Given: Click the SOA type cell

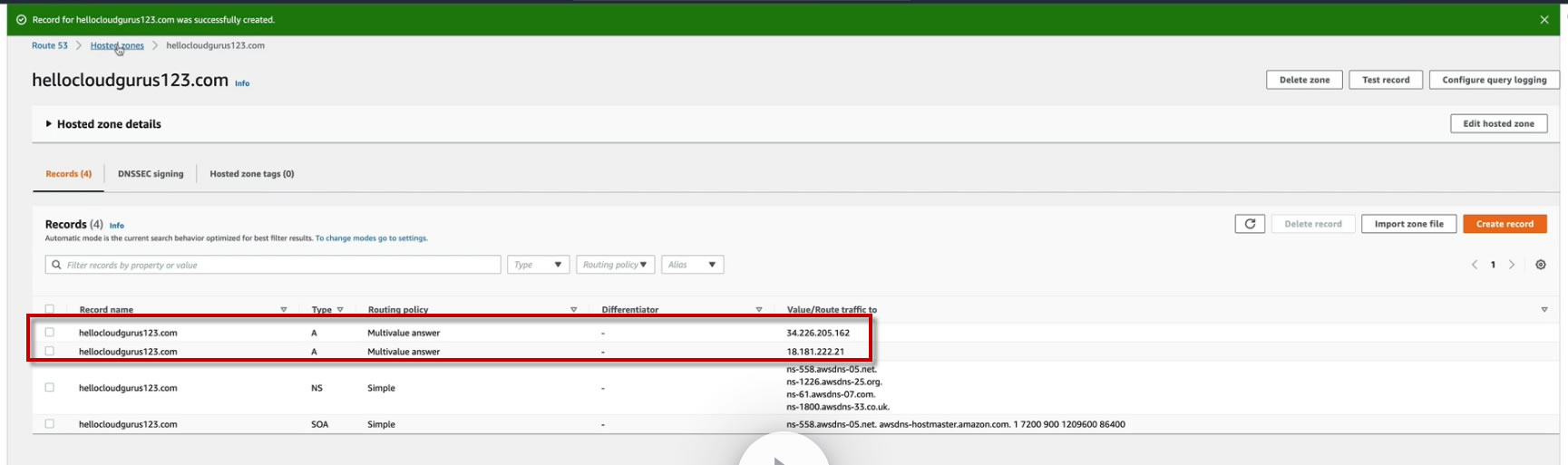Looking at the screenshot, I should tap(319, 424).
